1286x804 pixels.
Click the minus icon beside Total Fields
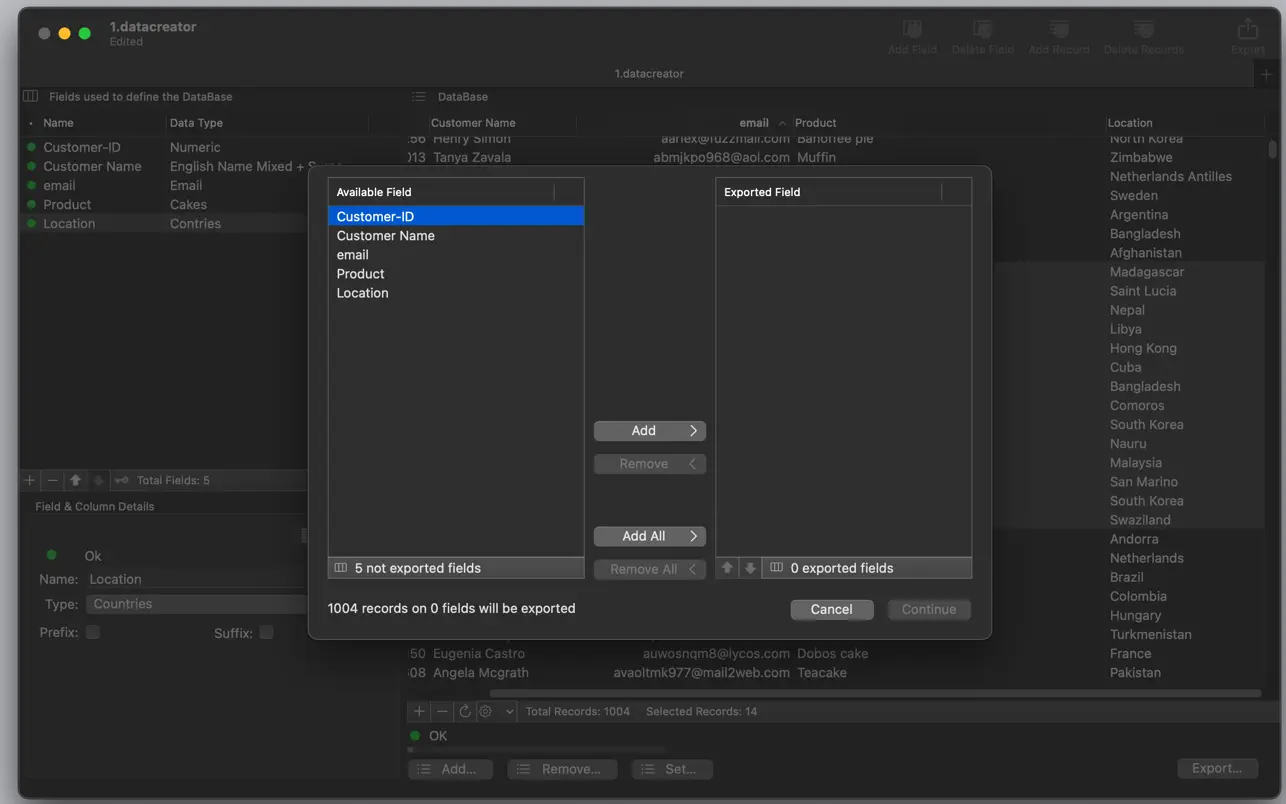coord(53,481)
